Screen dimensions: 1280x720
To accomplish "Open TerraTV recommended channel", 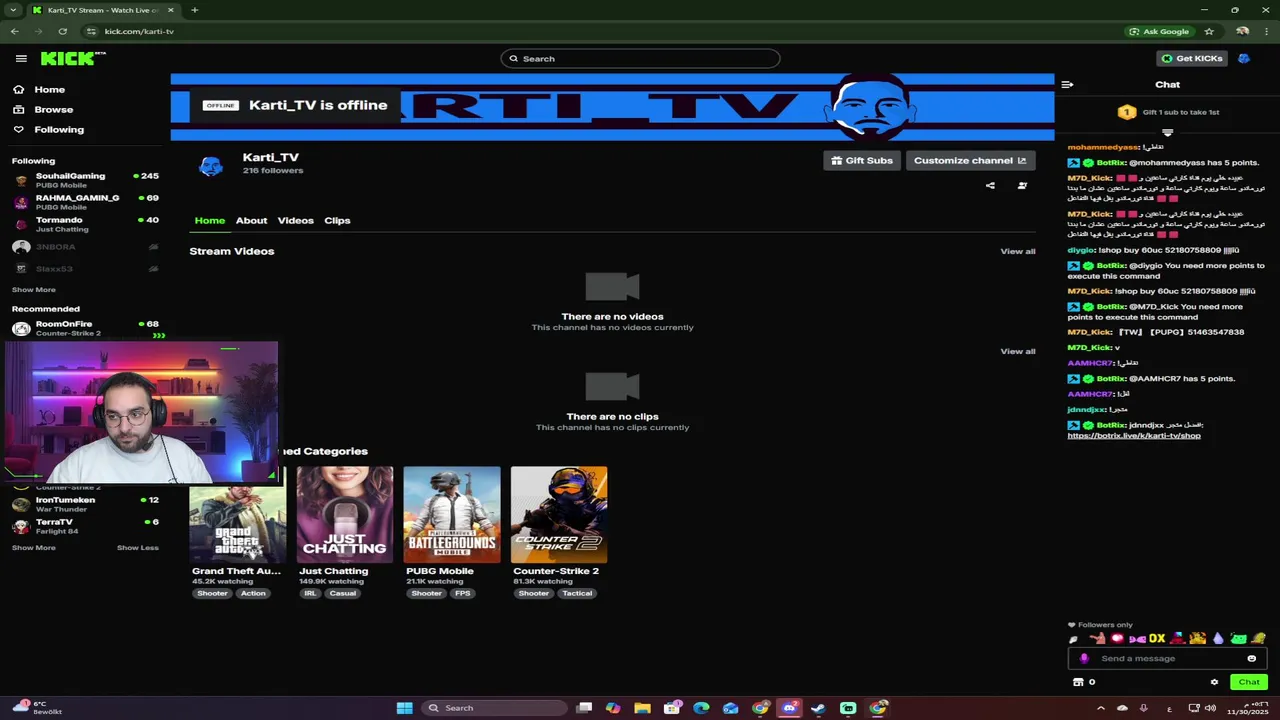I will click(85, 526).
